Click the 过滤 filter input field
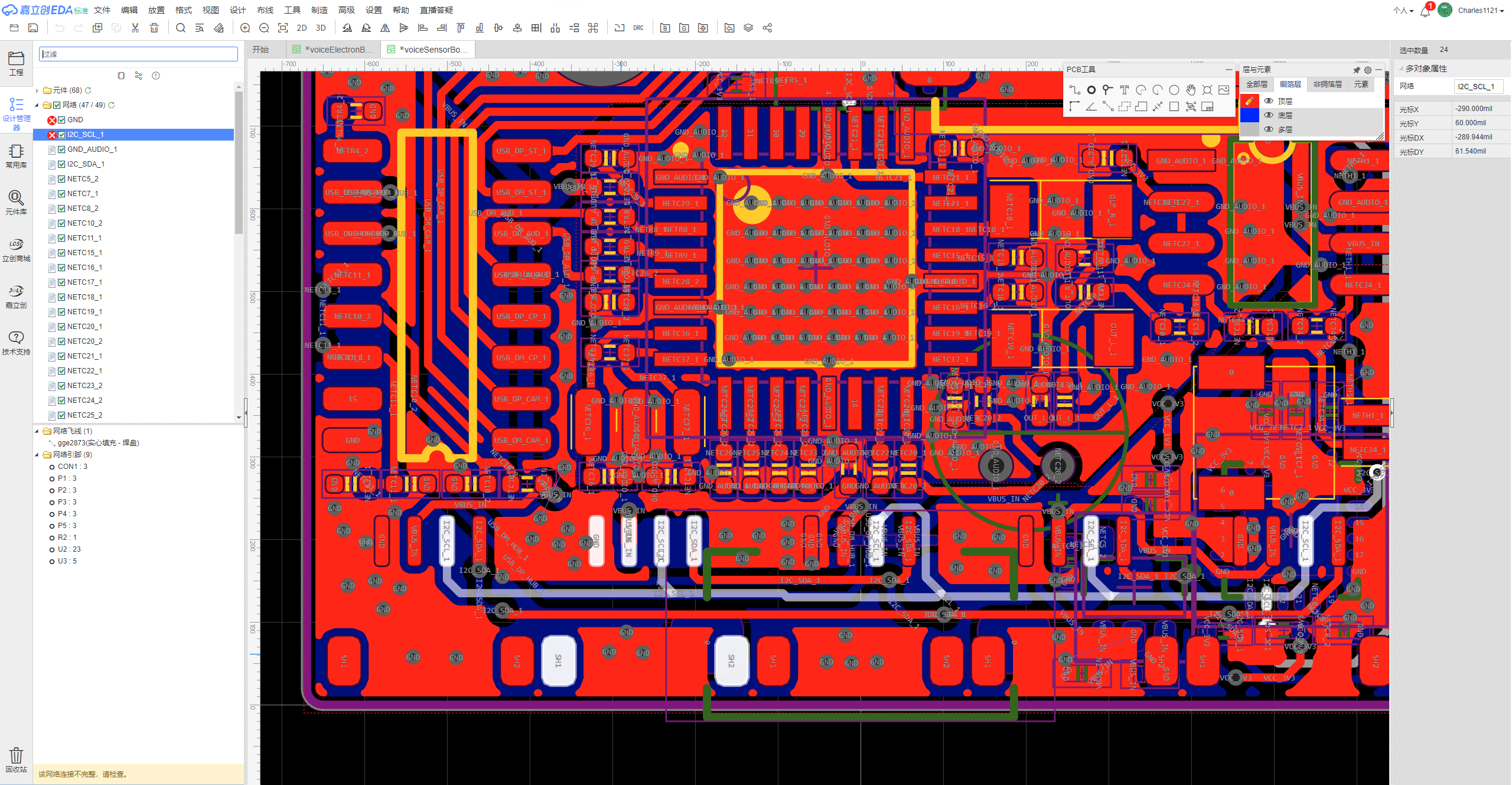 [138, 54]
